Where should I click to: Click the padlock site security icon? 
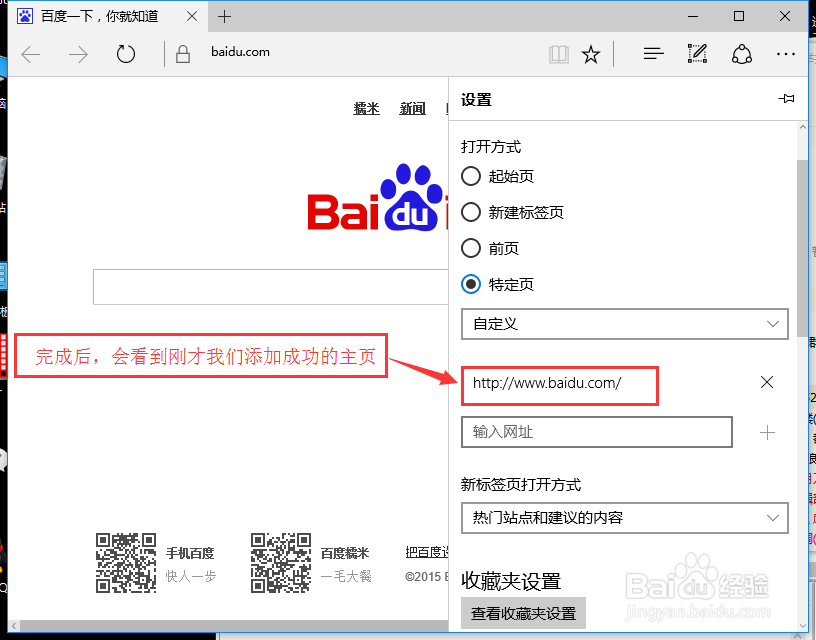click(183, 54)
